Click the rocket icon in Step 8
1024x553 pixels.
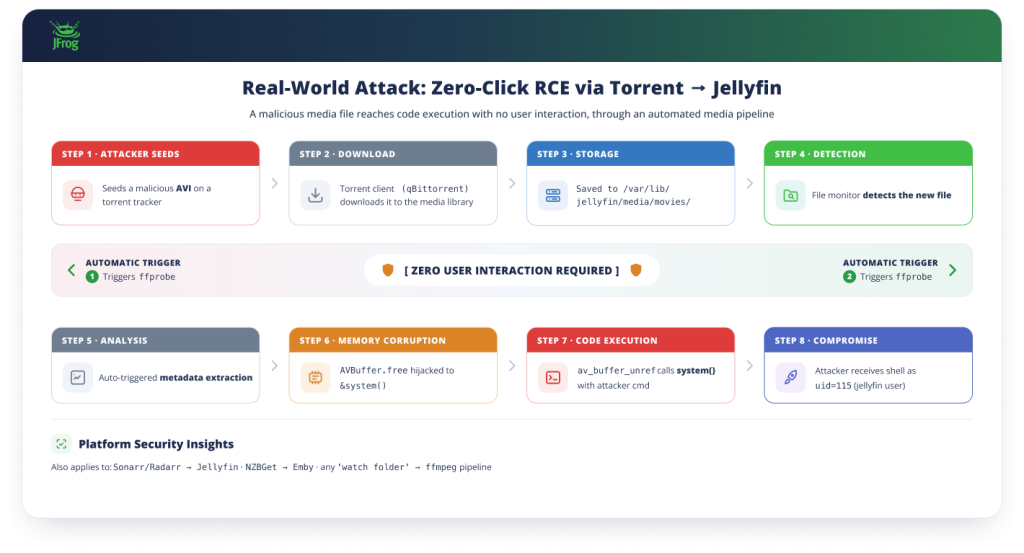[x=790, y=377]
